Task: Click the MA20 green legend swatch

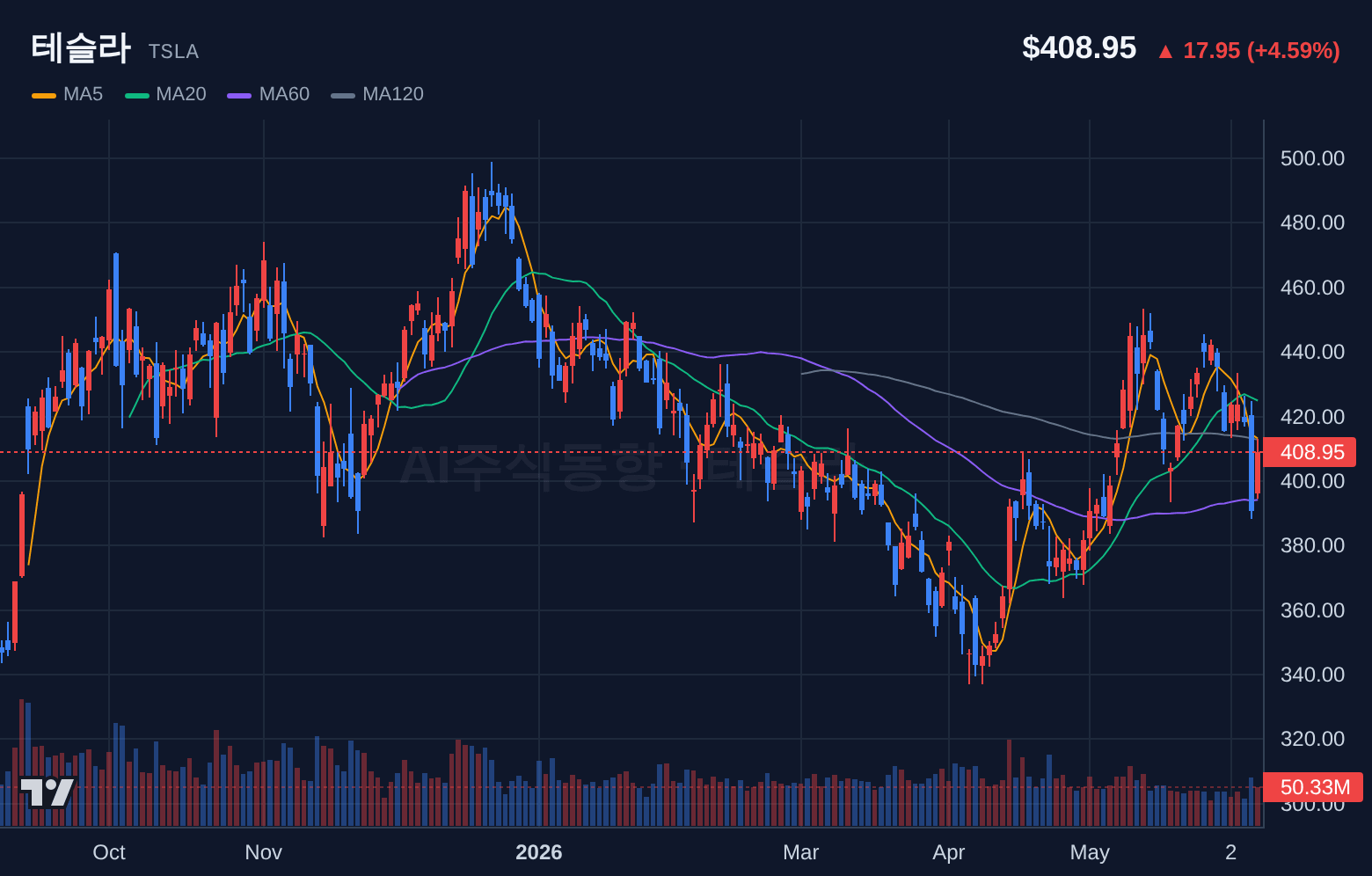Action: point(137,95)
